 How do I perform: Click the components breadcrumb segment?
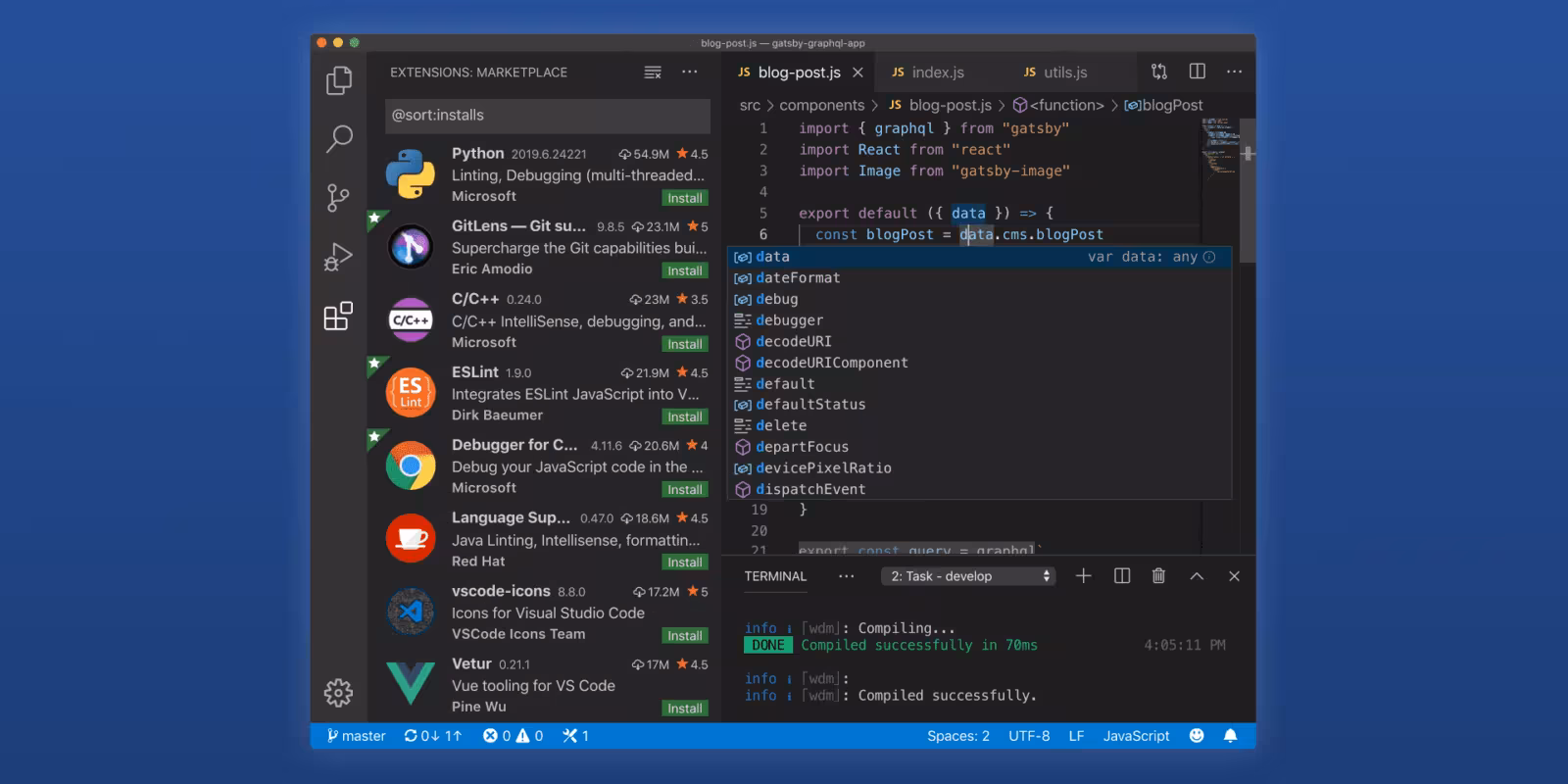821,105
